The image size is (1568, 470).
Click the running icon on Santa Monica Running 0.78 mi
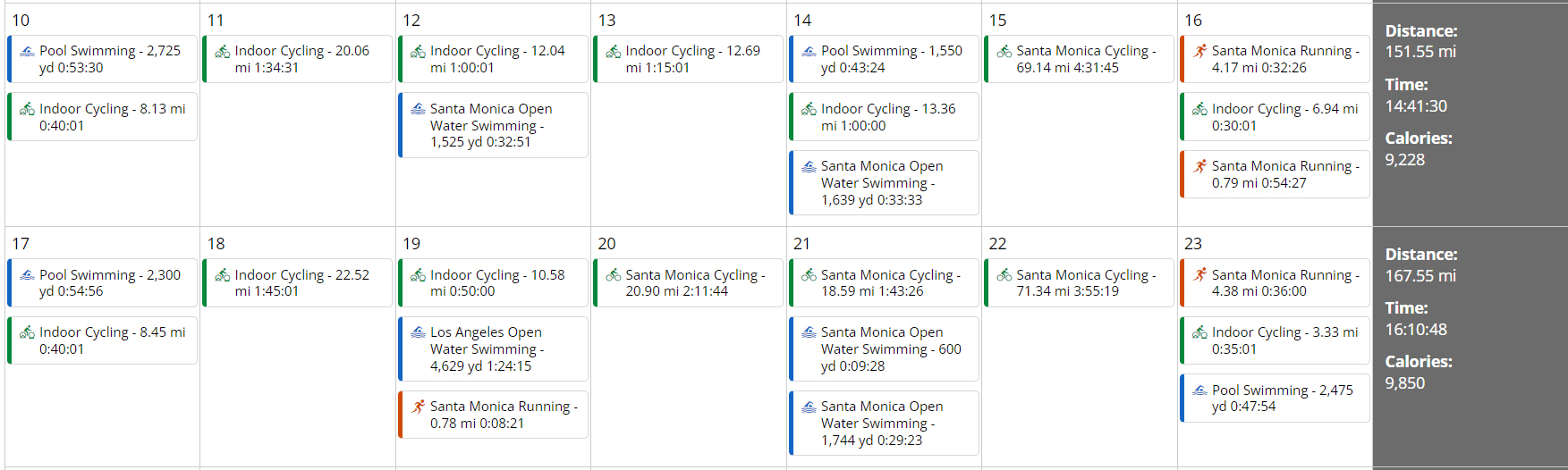(x=418, y=407)
